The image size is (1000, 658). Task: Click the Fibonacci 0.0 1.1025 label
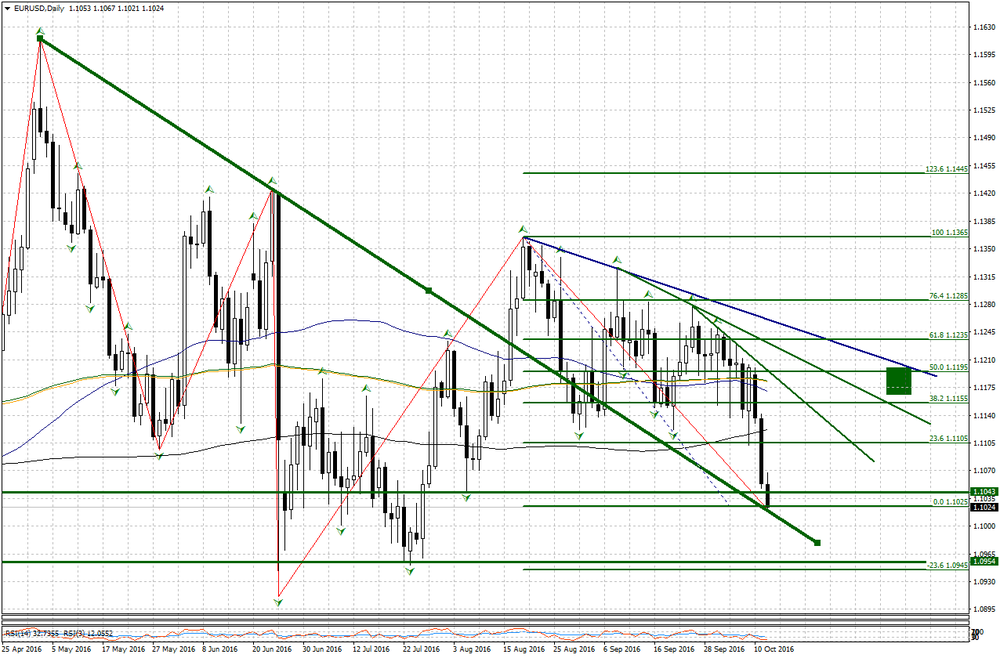[950, 502]
